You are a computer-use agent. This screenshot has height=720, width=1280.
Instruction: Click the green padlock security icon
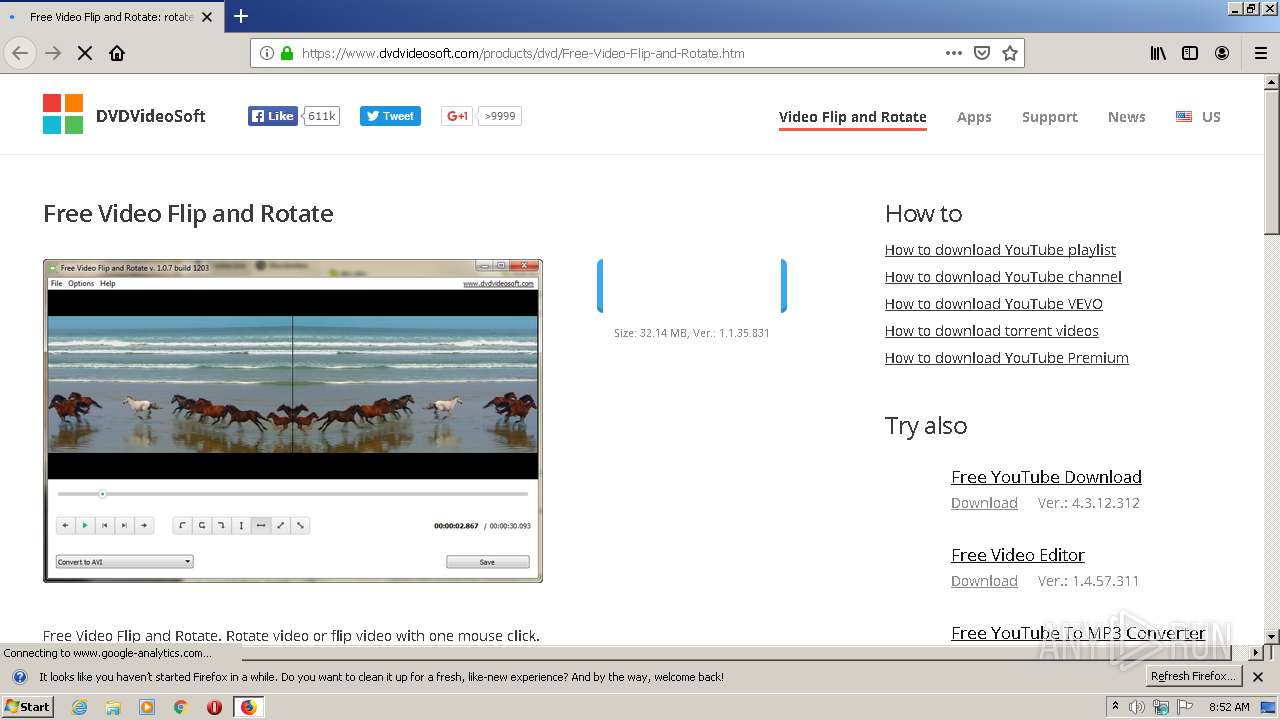click(x=287, y=53)
